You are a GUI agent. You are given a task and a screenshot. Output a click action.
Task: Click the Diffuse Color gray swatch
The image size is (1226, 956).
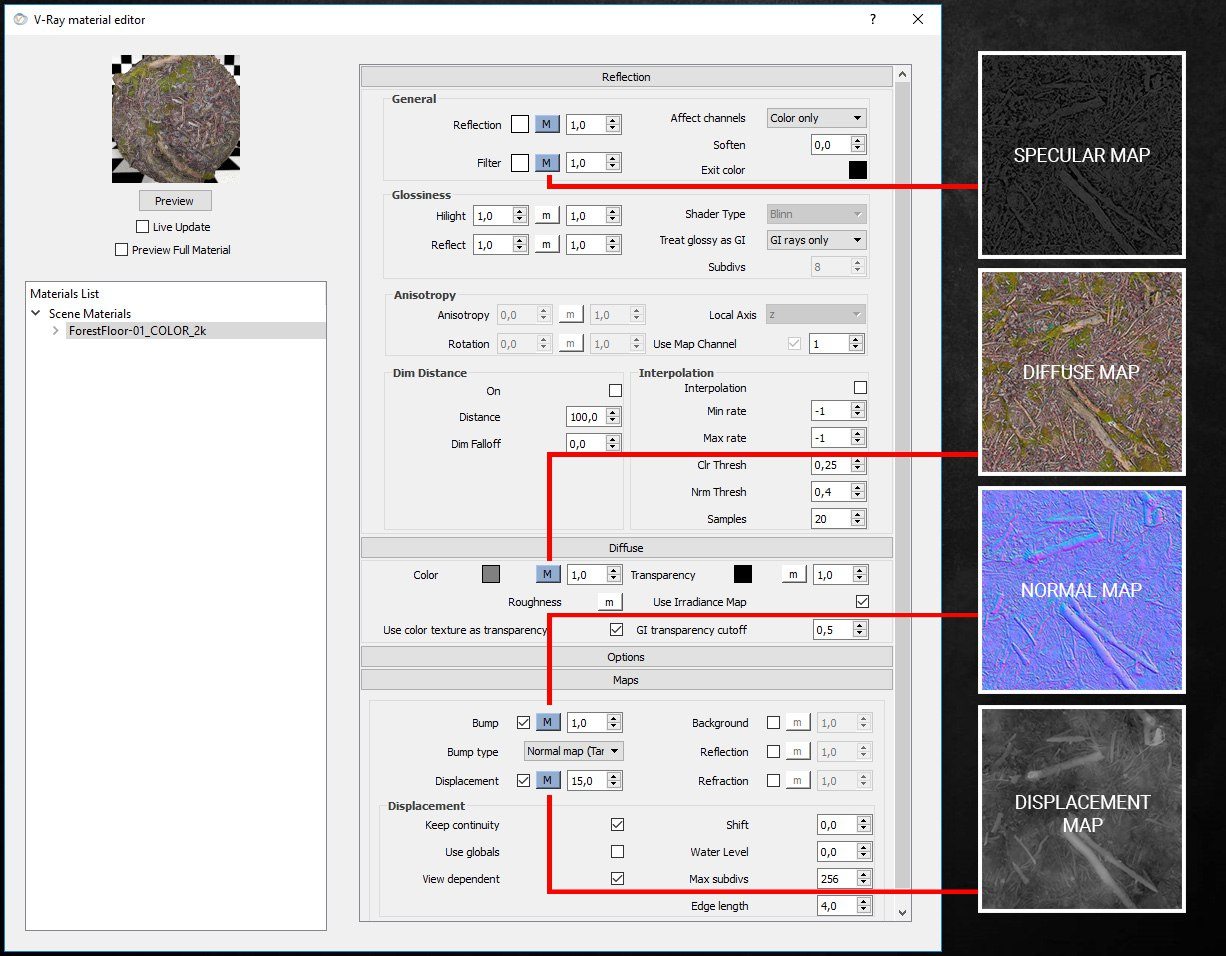490,575
